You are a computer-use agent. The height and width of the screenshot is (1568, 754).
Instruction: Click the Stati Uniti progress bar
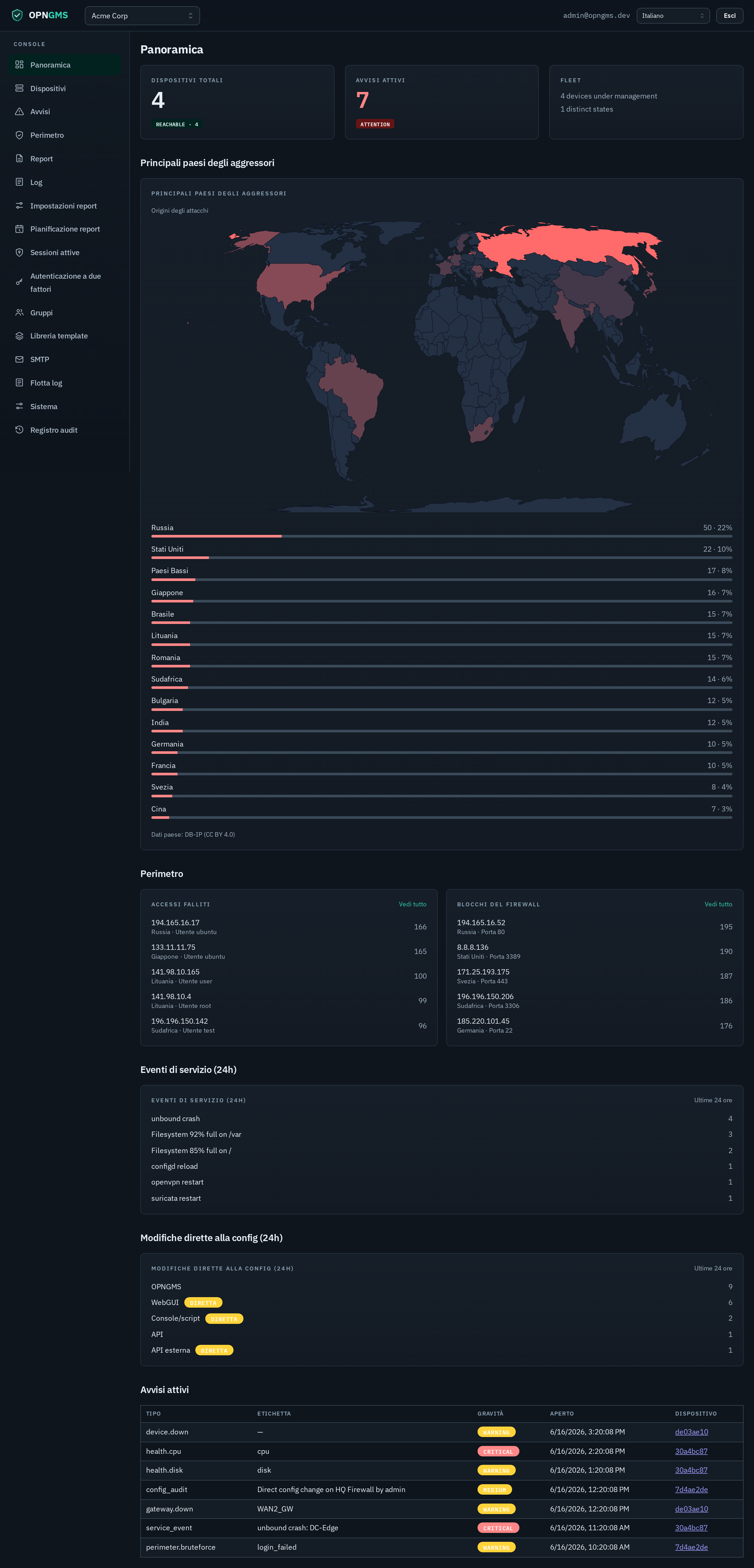(442, 558)
